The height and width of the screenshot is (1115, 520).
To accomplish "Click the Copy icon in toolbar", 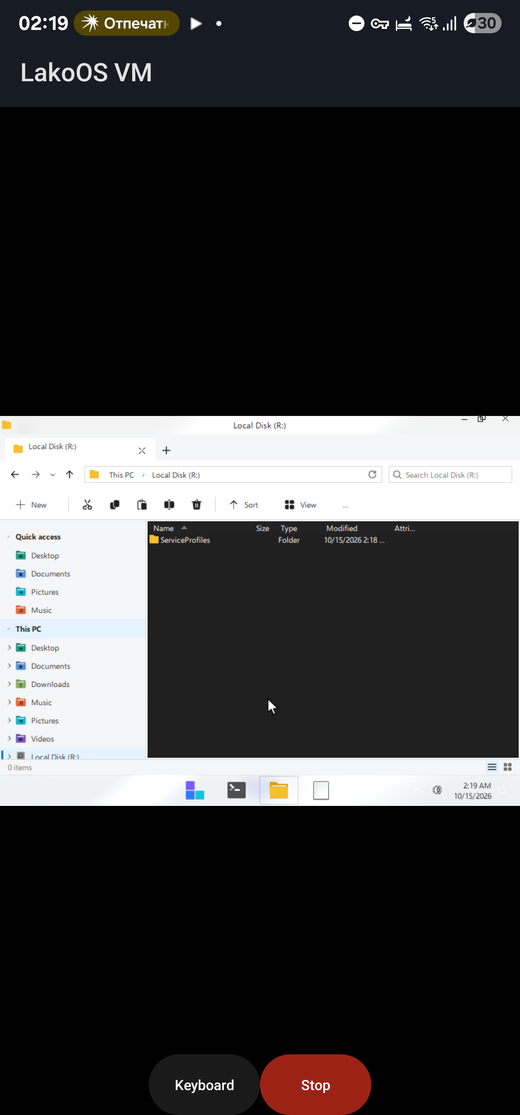I will coord(115,505).
